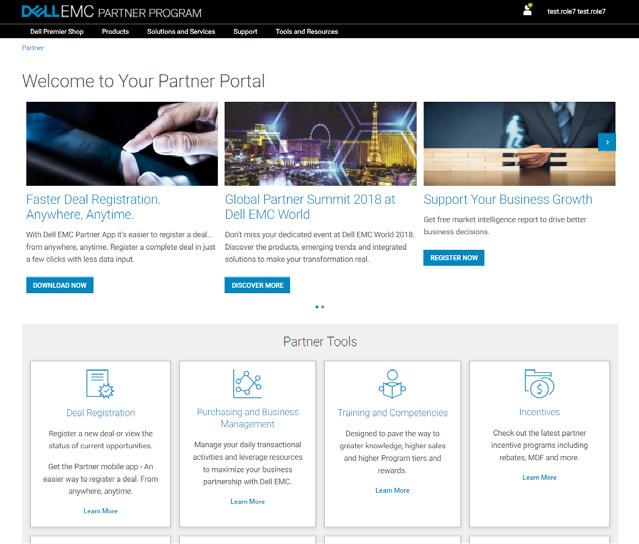Open Learn More under Deal Registration
The image size is (639, 544).
point(100,511)
